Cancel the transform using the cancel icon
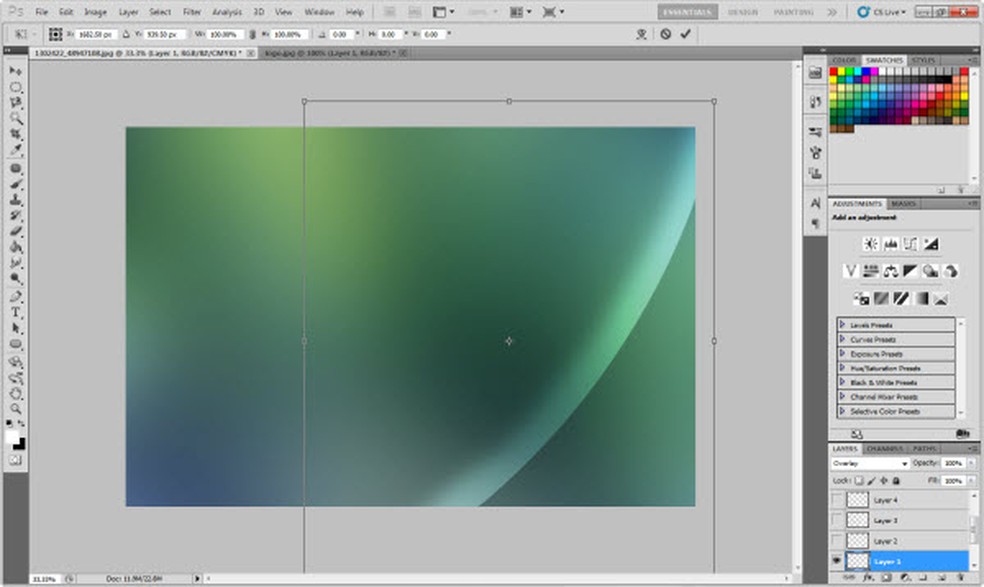 [665, 34]
